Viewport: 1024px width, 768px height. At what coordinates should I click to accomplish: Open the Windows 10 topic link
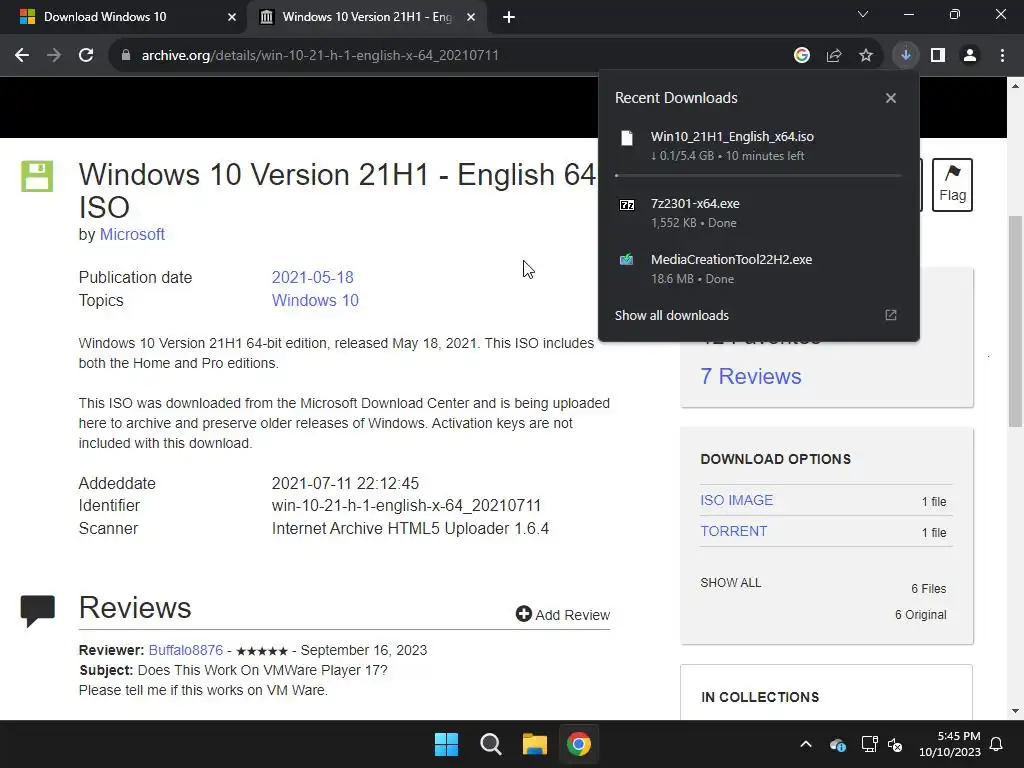315,300
